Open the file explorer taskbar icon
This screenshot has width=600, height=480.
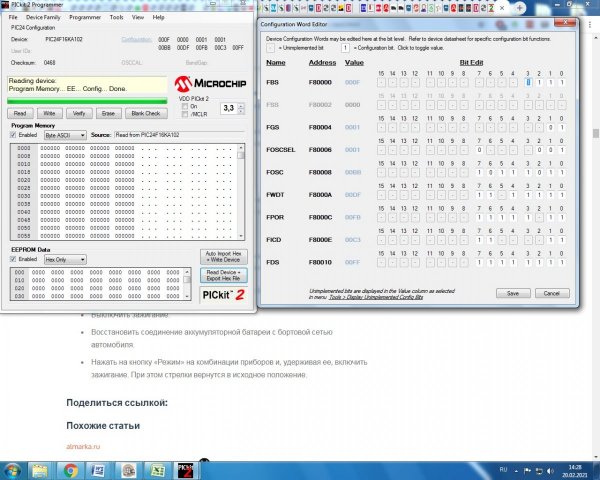(x=42, y=469)
